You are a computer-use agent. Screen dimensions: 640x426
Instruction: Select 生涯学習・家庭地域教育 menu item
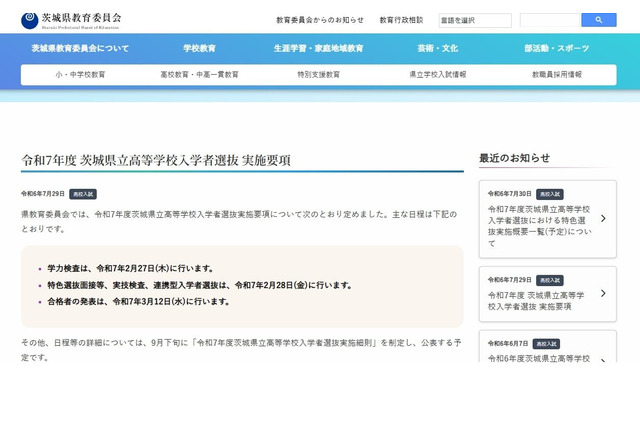point(318,48)
